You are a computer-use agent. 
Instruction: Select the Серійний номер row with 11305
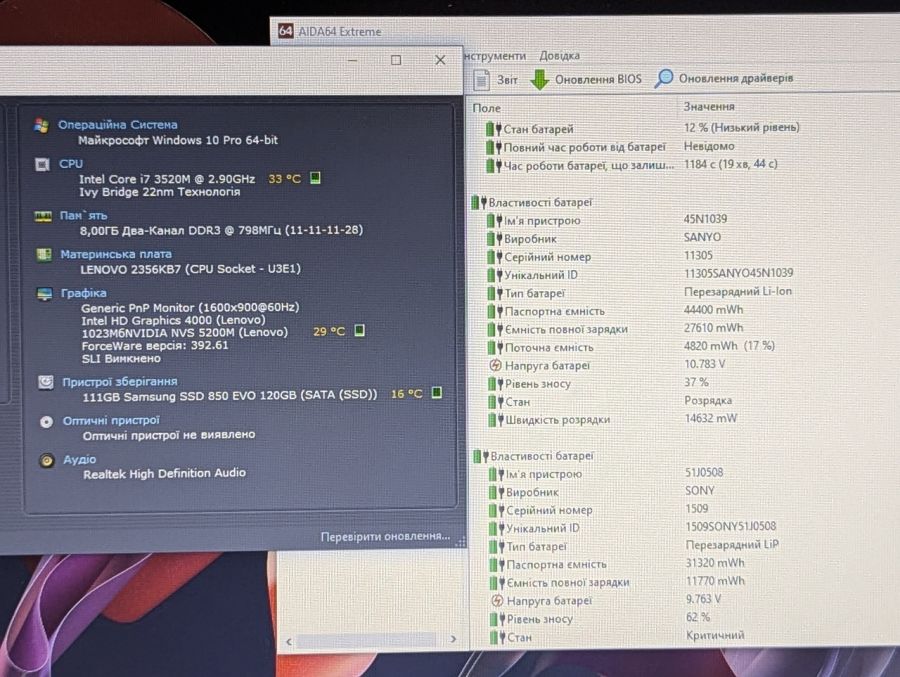click(600, 256)
